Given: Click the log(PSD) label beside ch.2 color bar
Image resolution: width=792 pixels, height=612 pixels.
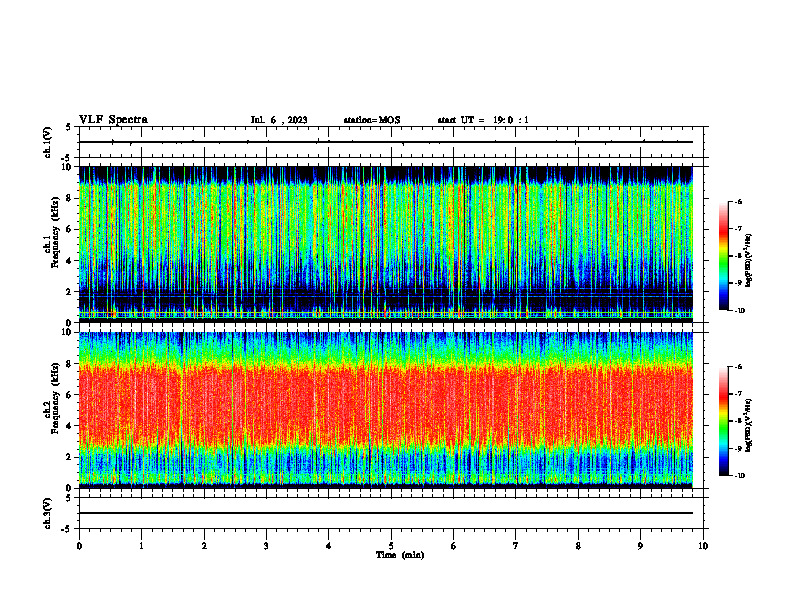Looking at the screenshot, I should point(749,426).
